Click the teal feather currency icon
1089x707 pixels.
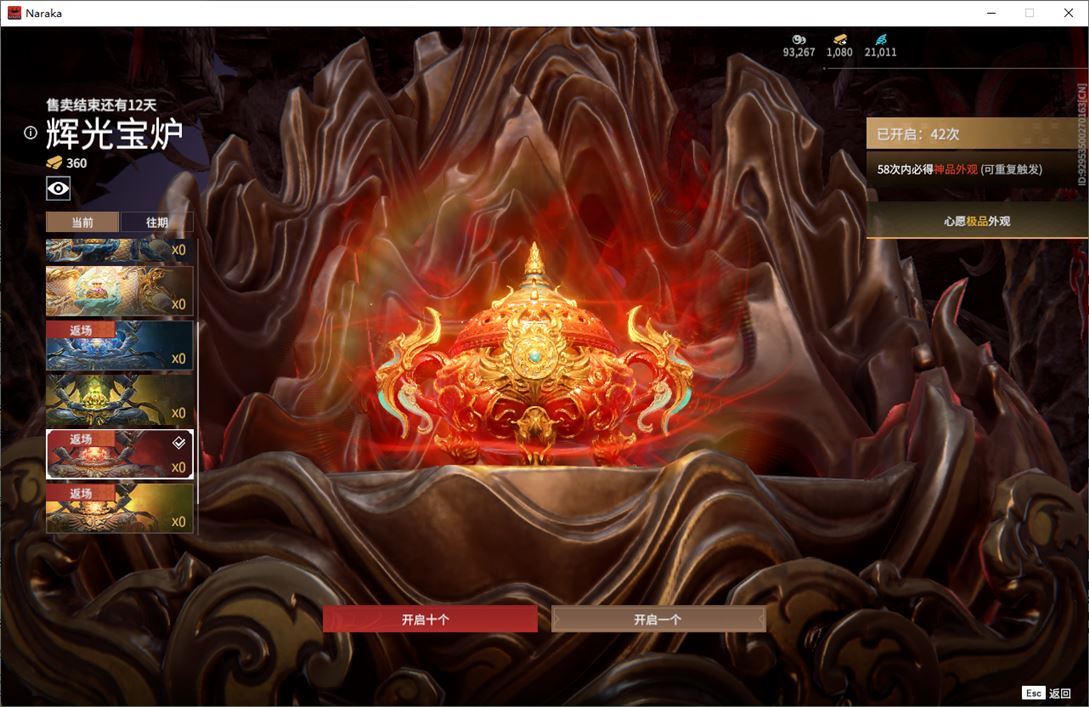(x=881, y=40)
